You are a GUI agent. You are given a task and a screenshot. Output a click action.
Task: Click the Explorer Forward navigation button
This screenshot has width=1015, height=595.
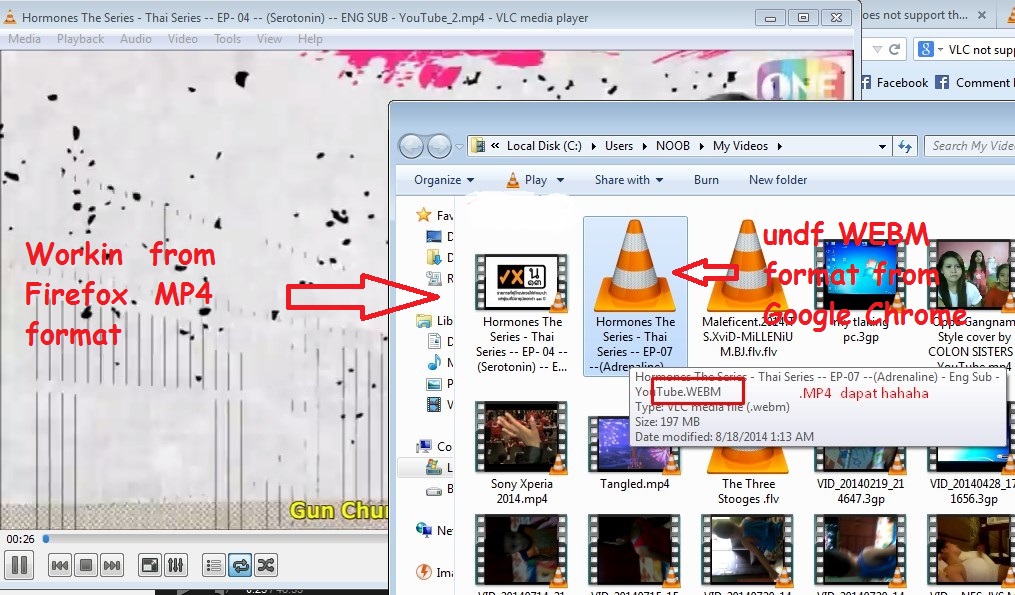[439, 146]
